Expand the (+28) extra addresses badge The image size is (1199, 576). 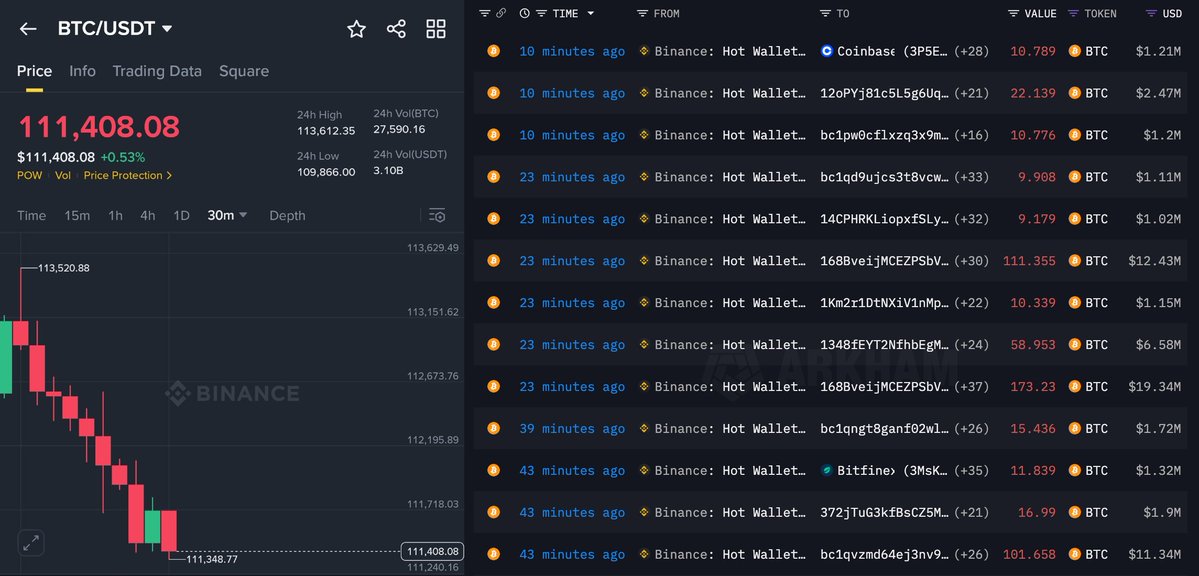973,51
